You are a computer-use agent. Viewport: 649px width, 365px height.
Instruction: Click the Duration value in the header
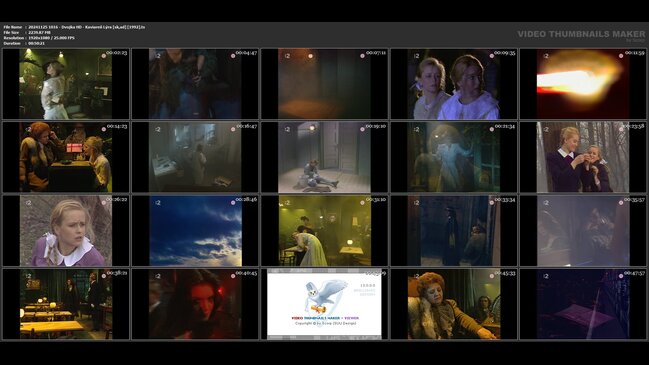coord(36,43)
